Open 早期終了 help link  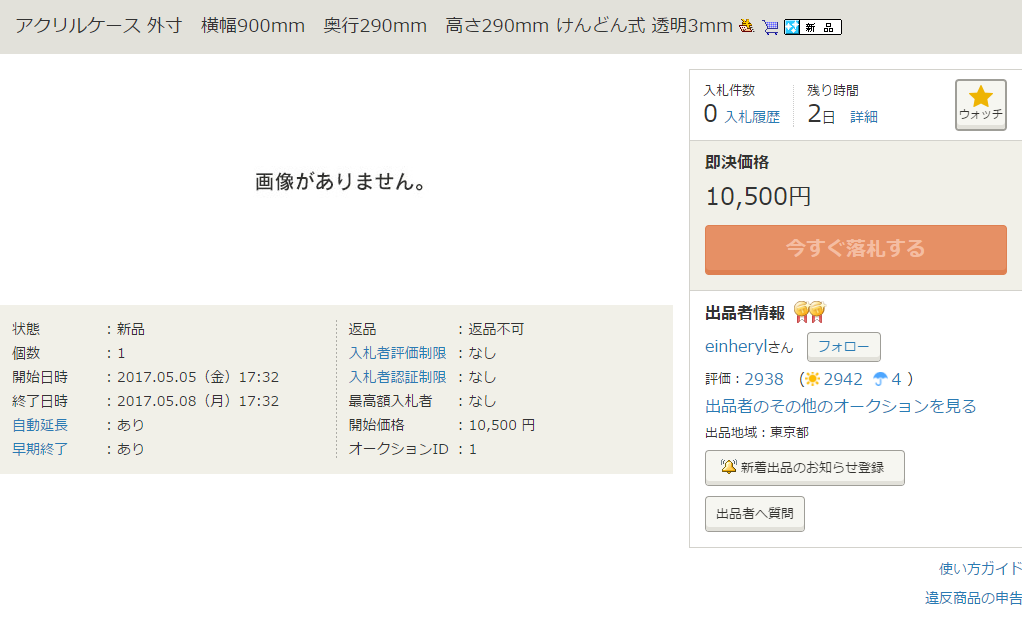coord(40,449)
